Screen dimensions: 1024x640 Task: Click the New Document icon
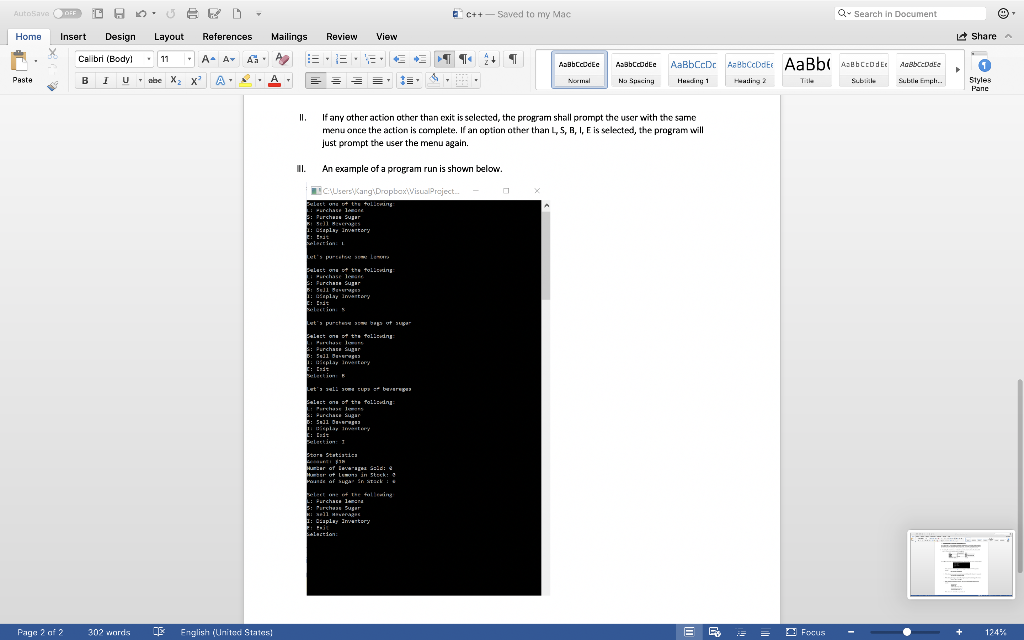pos(237,13)
